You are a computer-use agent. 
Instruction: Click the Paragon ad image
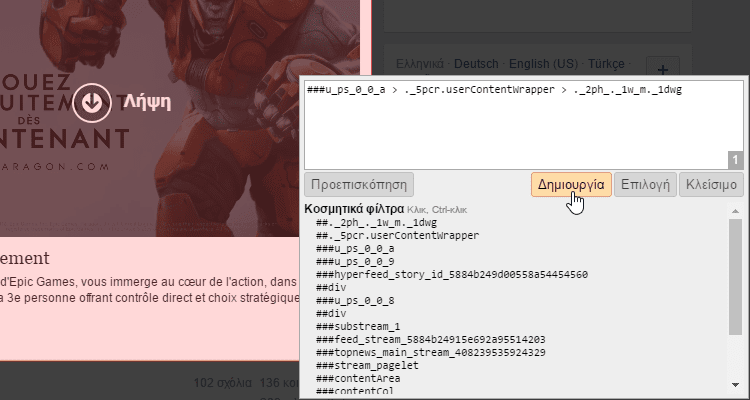coord(179,118)
